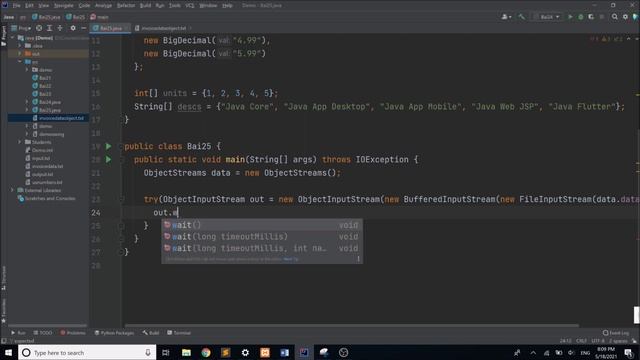This screenshot has height=360, width=640.
Task: Click the Stop icon in toolbar
Action: pos(602,17)
